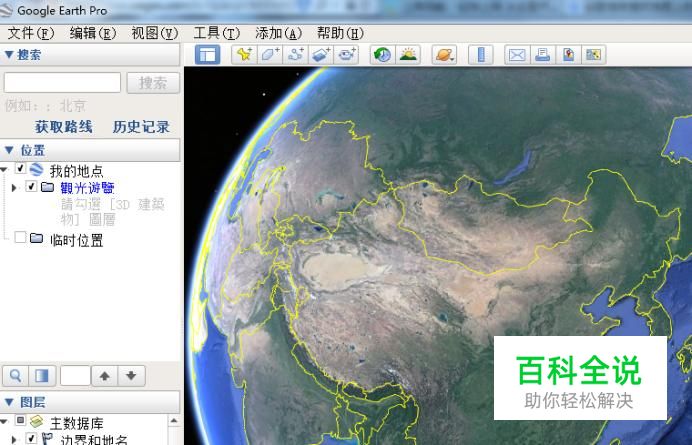Record a tour with camera icon
The image size is (692, 445).
click(x=346, y=55)
